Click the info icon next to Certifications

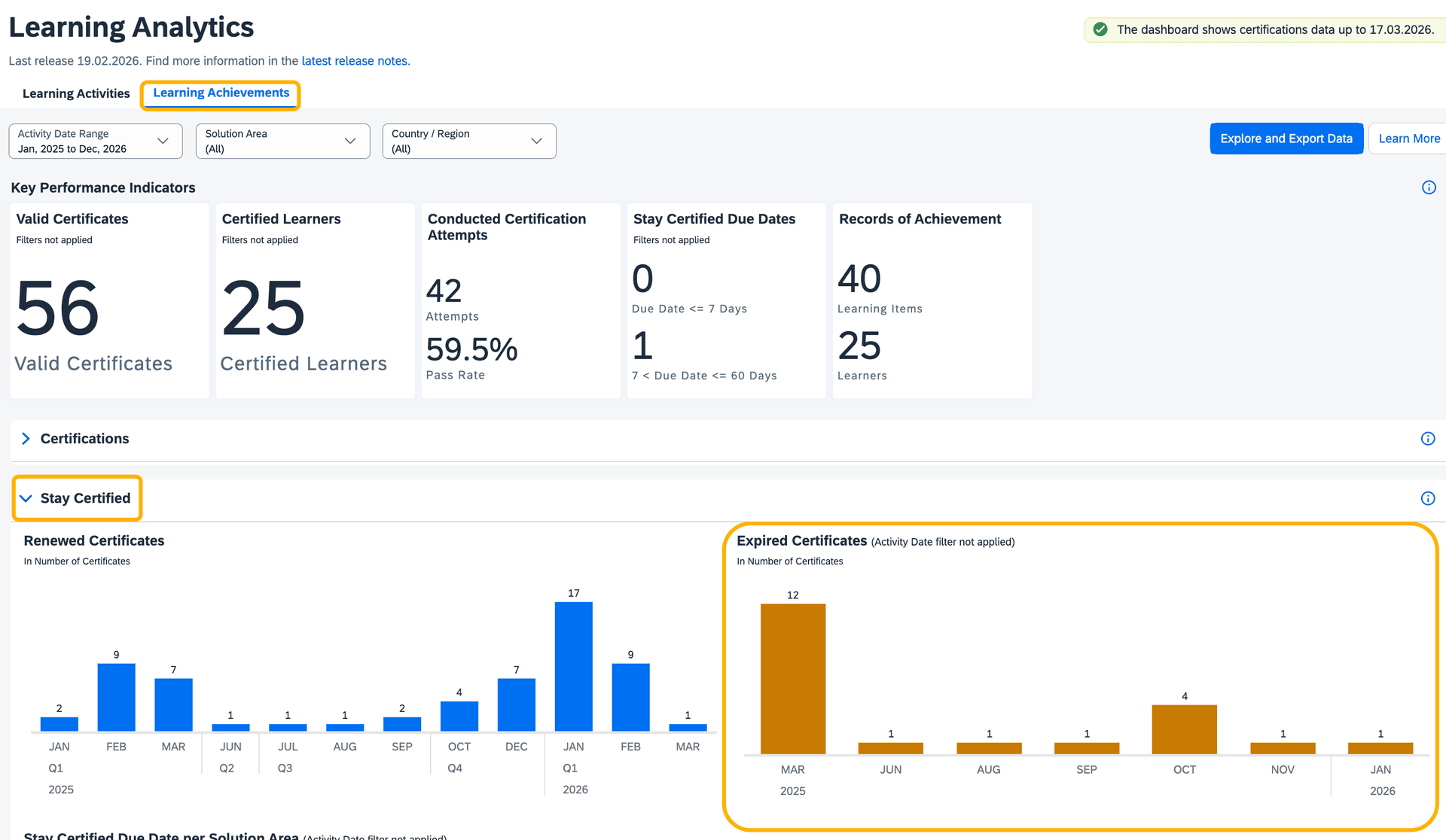pyautogui.click(x=1428, y=439)
